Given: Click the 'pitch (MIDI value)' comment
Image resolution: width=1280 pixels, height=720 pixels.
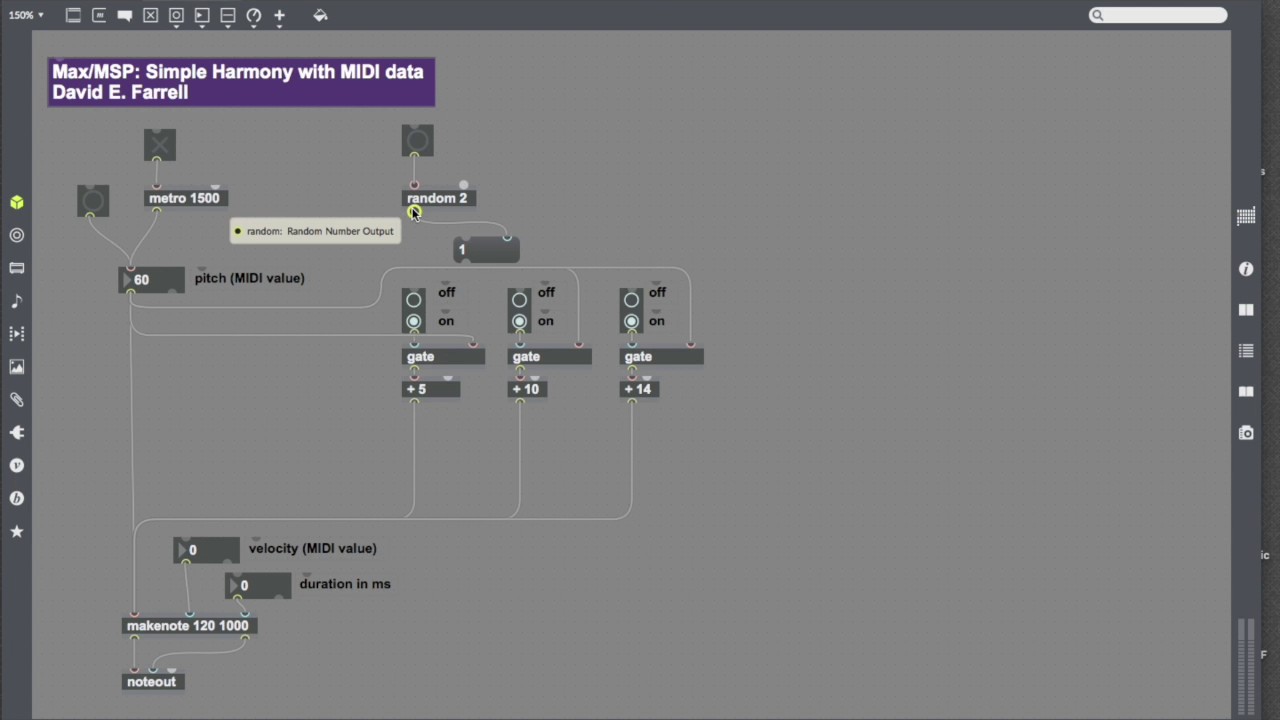Looking at the screenshot, I should tap(250, 278).
